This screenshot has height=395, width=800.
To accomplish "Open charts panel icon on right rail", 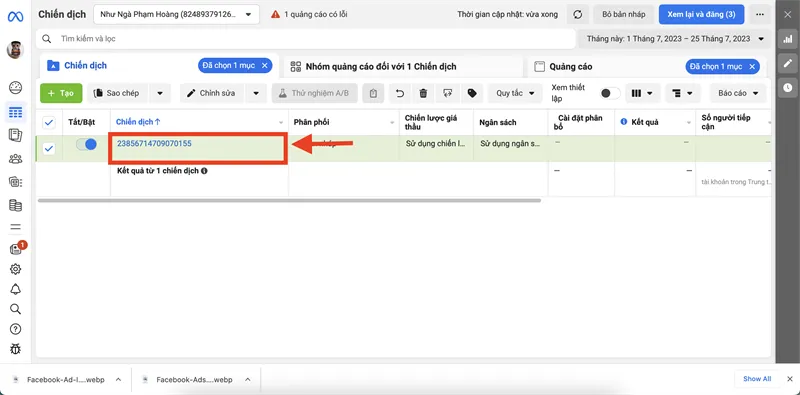I will [x=788, y=39].
